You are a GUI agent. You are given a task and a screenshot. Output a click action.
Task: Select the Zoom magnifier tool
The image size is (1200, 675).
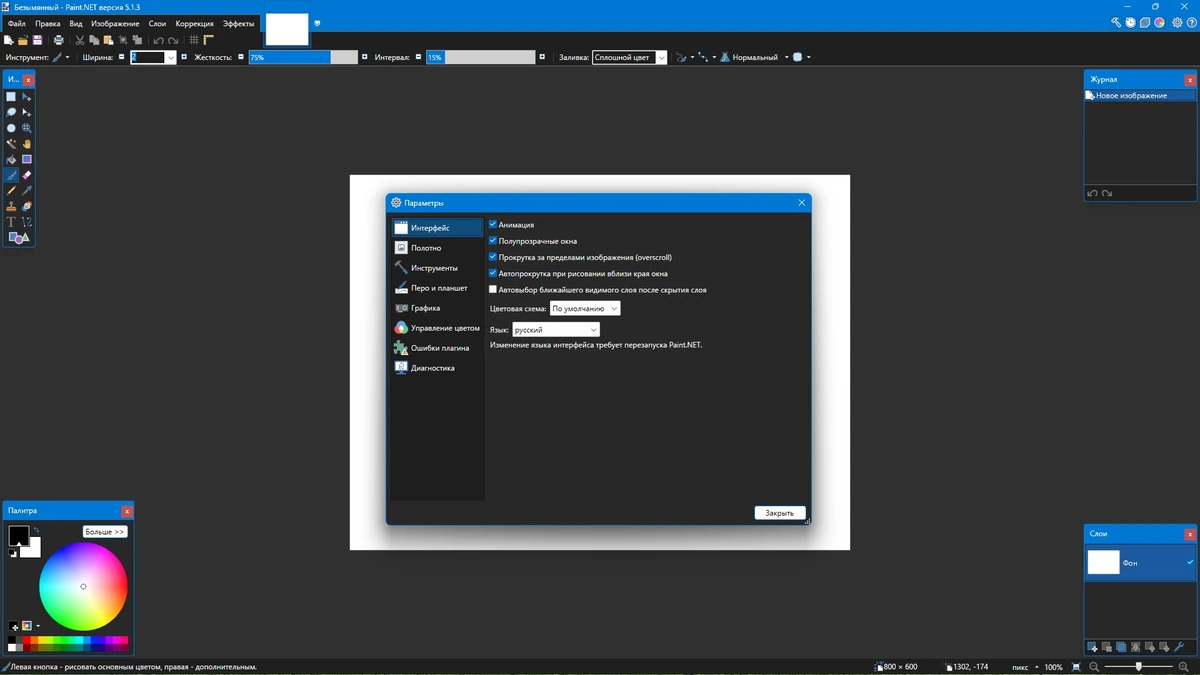27,128
